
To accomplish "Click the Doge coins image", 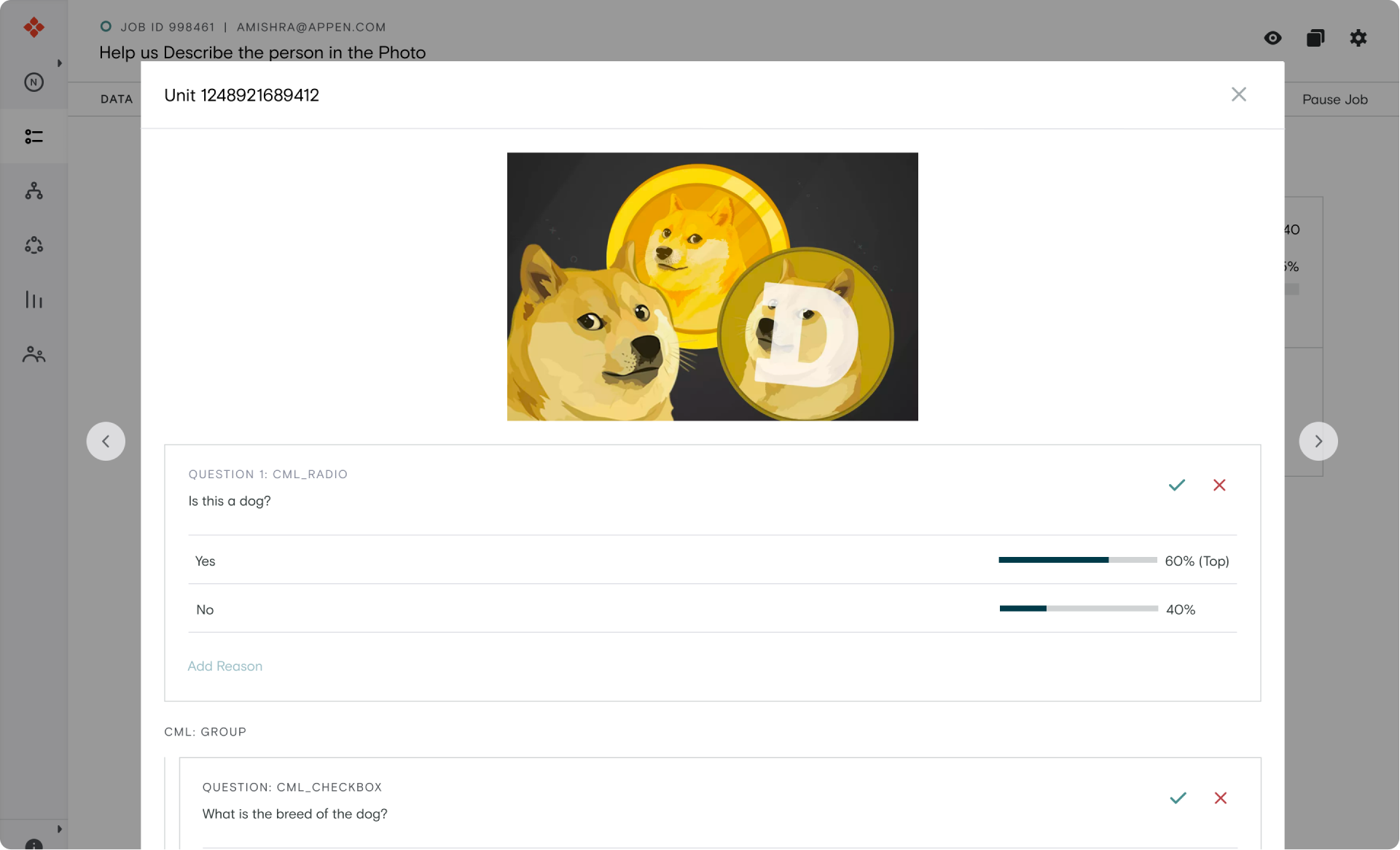I will 712,286.
